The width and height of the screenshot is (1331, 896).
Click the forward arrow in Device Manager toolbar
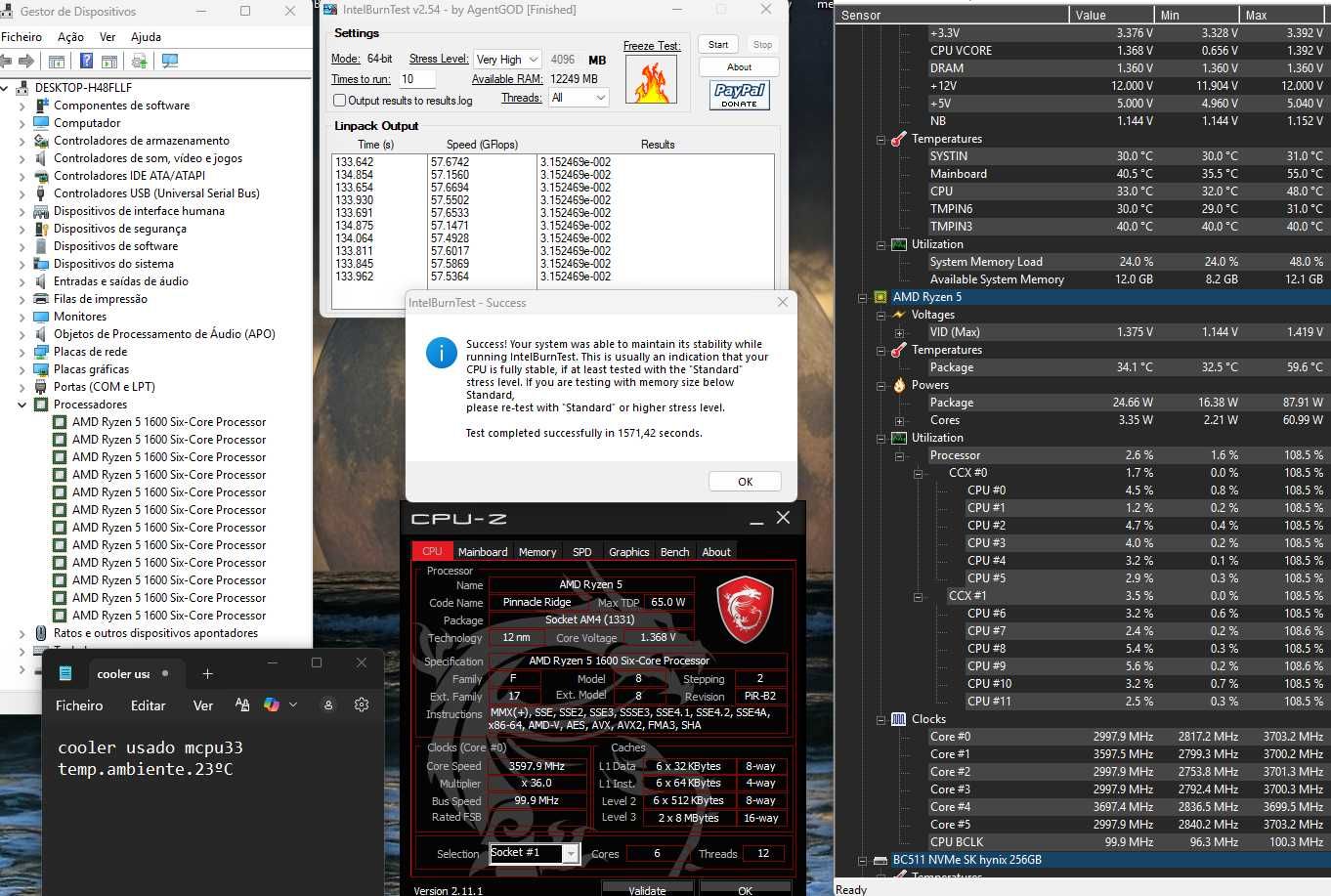(26, 61)
